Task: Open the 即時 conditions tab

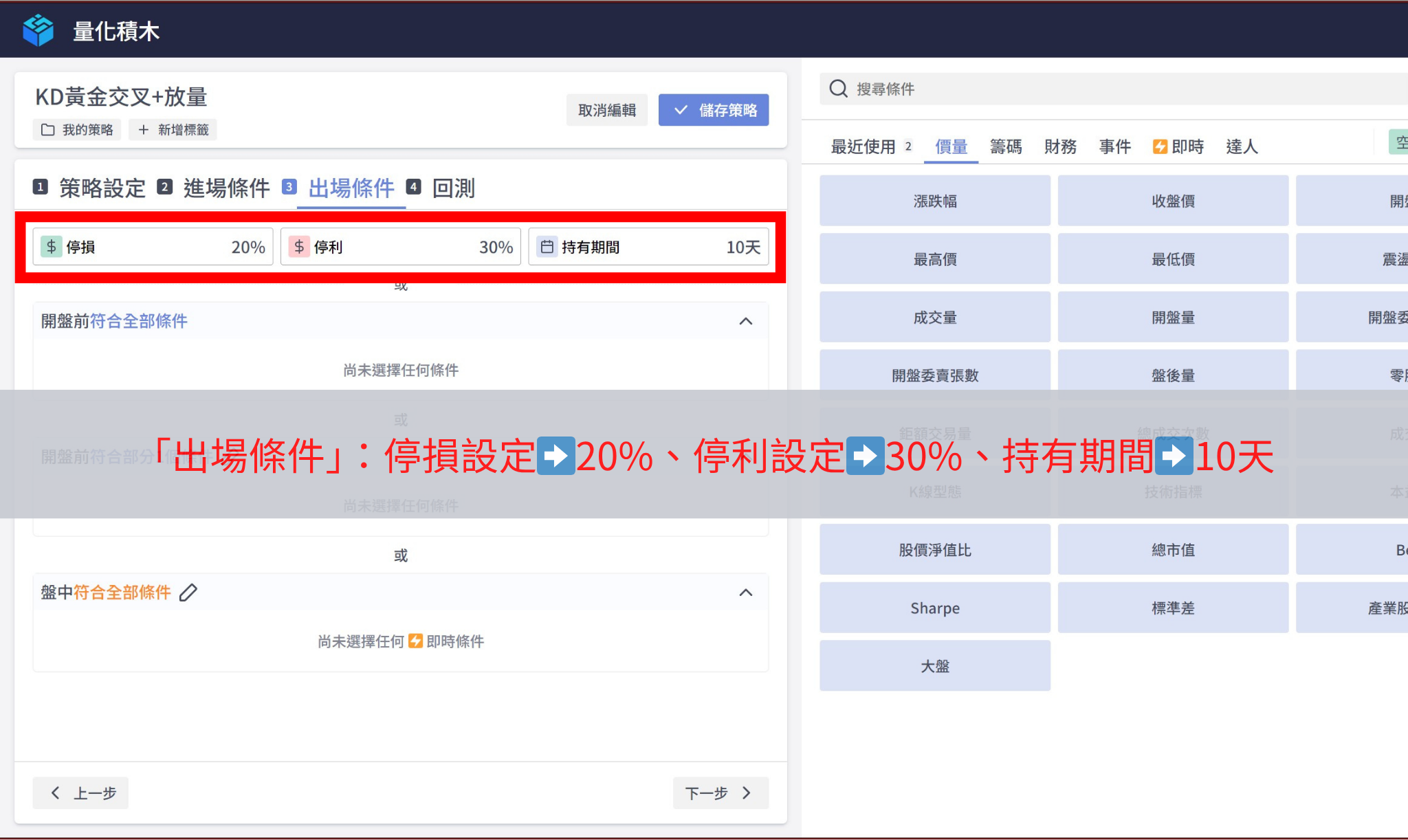Action: (1178, 146)
